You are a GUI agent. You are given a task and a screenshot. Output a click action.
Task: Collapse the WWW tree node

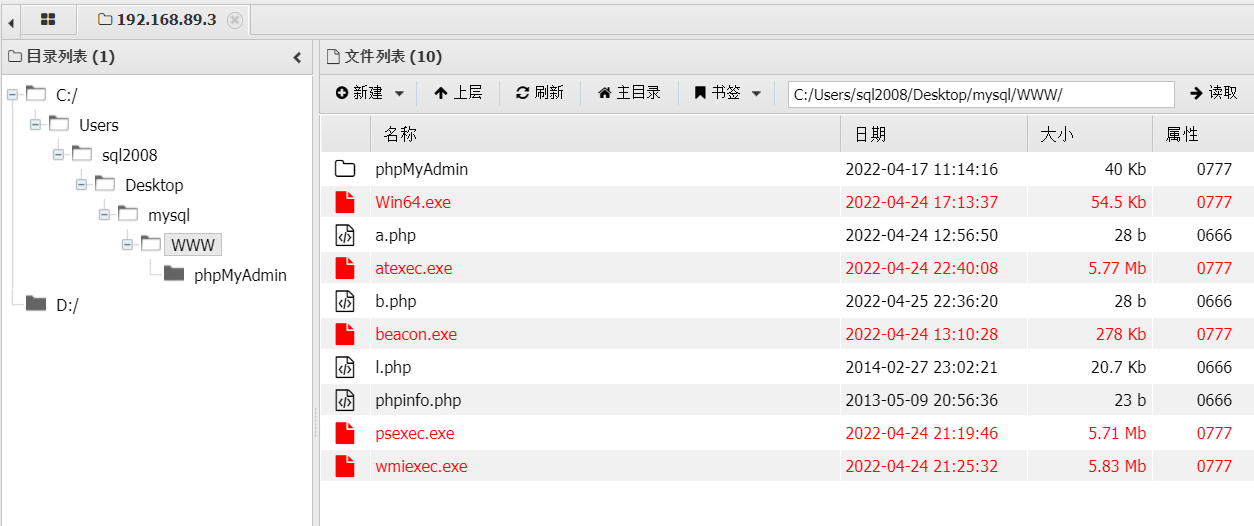point(128,245)
